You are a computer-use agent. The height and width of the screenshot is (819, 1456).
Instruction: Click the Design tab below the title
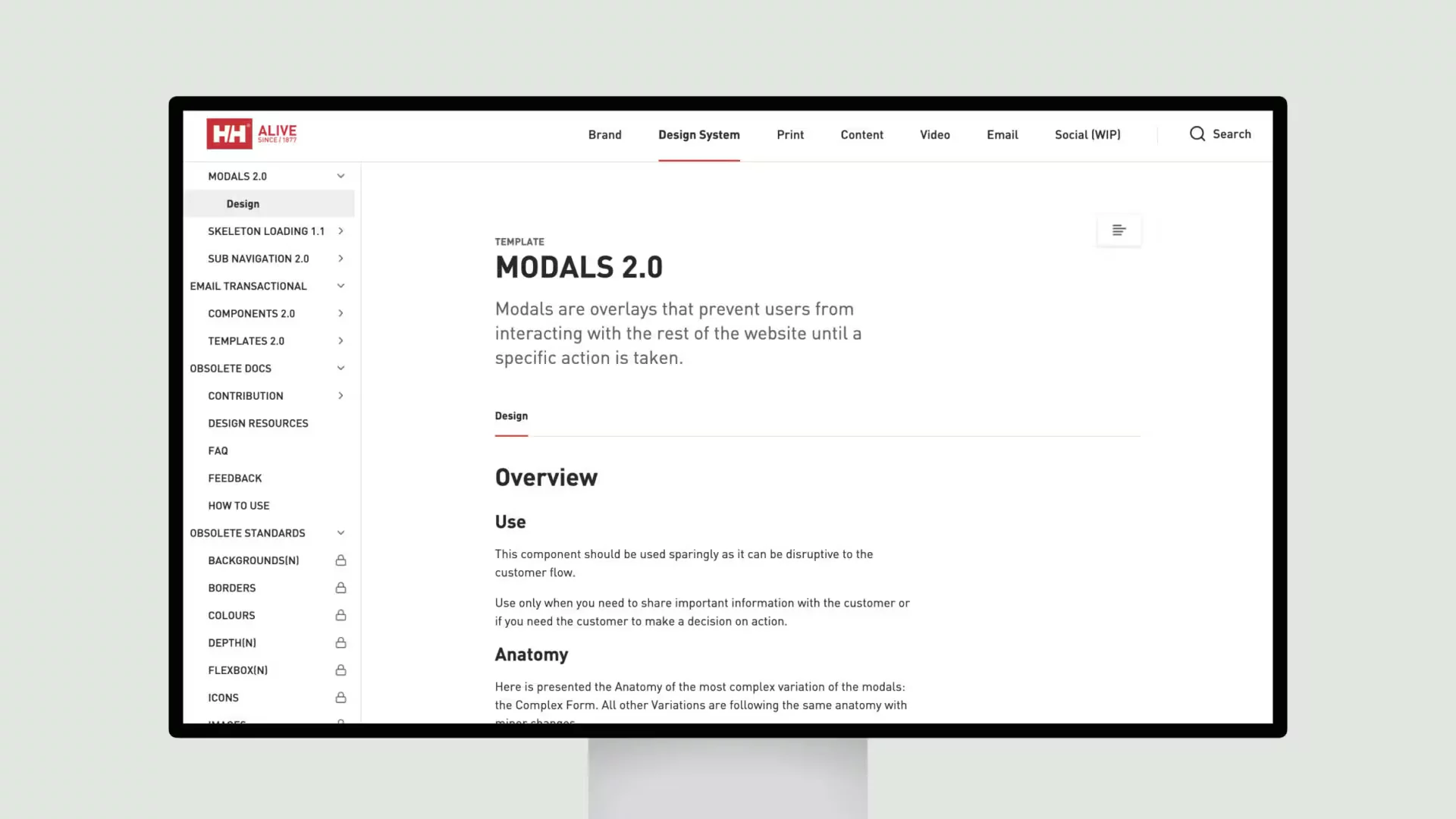click(511, 415)
